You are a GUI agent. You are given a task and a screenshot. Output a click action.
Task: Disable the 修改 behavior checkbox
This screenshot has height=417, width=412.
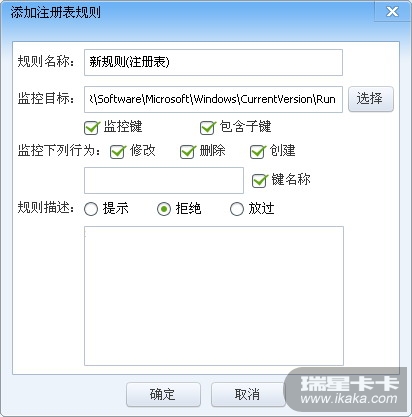point(117,151)
